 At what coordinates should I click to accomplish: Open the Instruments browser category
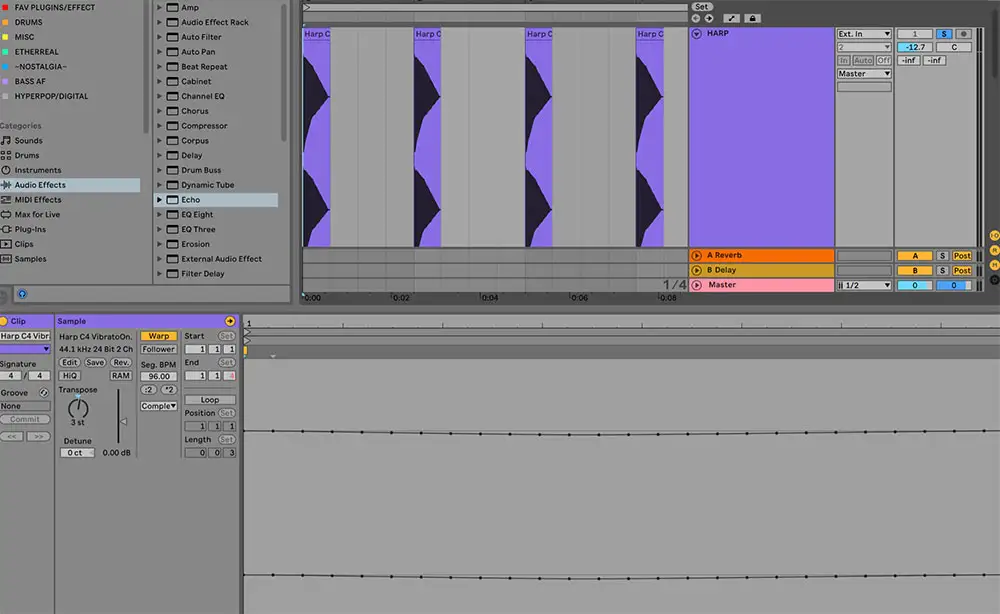click(37, 170)
